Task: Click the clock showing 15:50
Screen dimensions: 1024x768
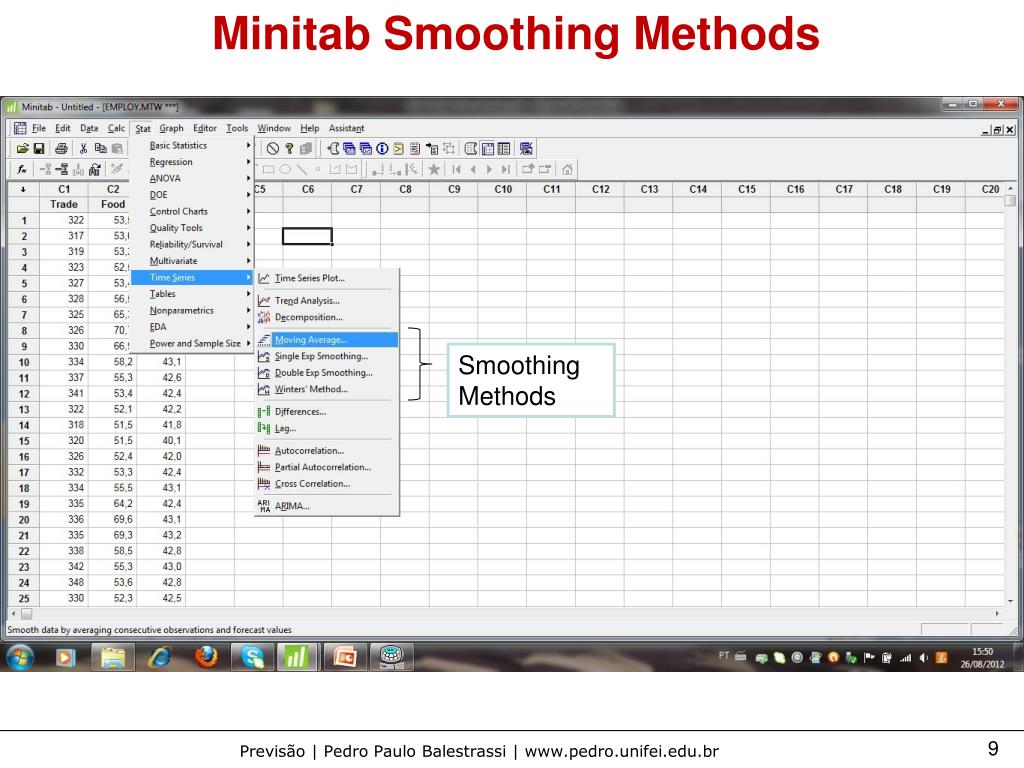Action: (982, 652)
